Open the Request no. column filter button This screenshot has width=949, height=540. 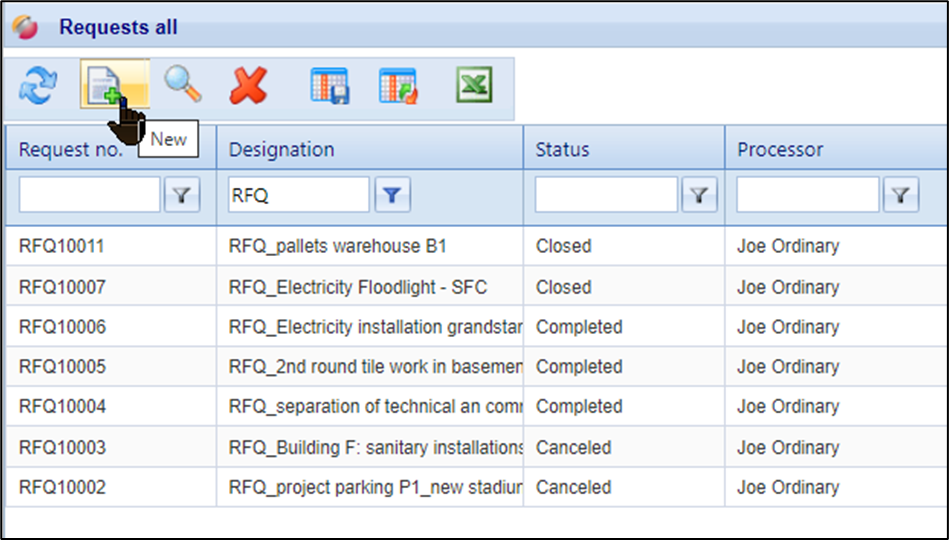tap(180, 196)
